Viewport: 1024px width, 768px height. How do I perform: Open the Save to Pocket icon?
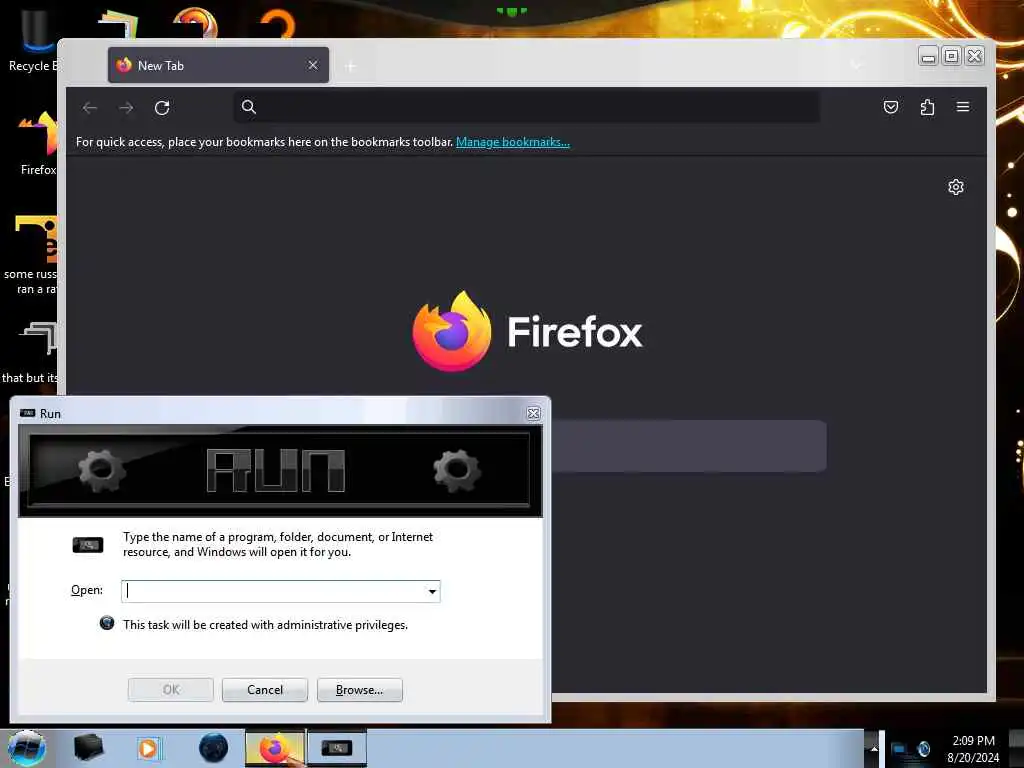[x=891, y=107]
